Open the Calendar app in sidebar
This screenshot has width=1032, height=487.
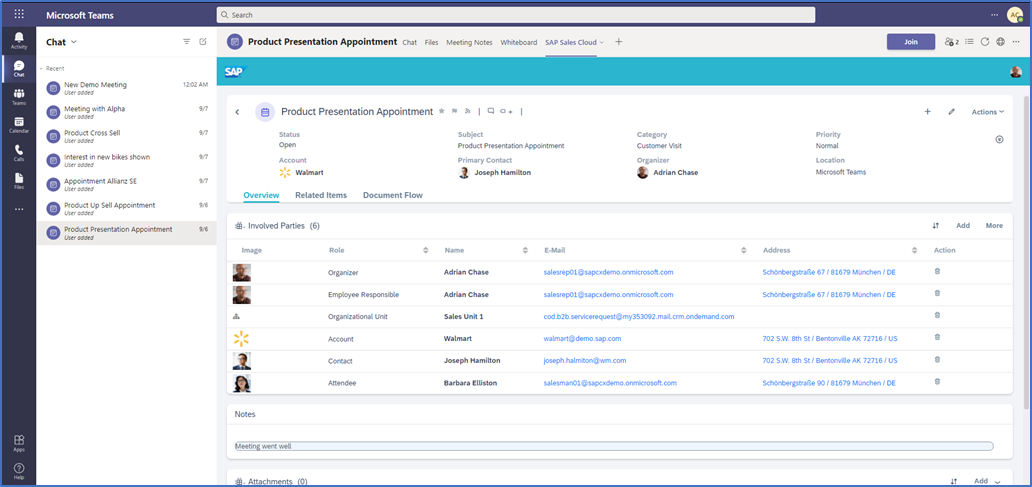pos(19,125)
